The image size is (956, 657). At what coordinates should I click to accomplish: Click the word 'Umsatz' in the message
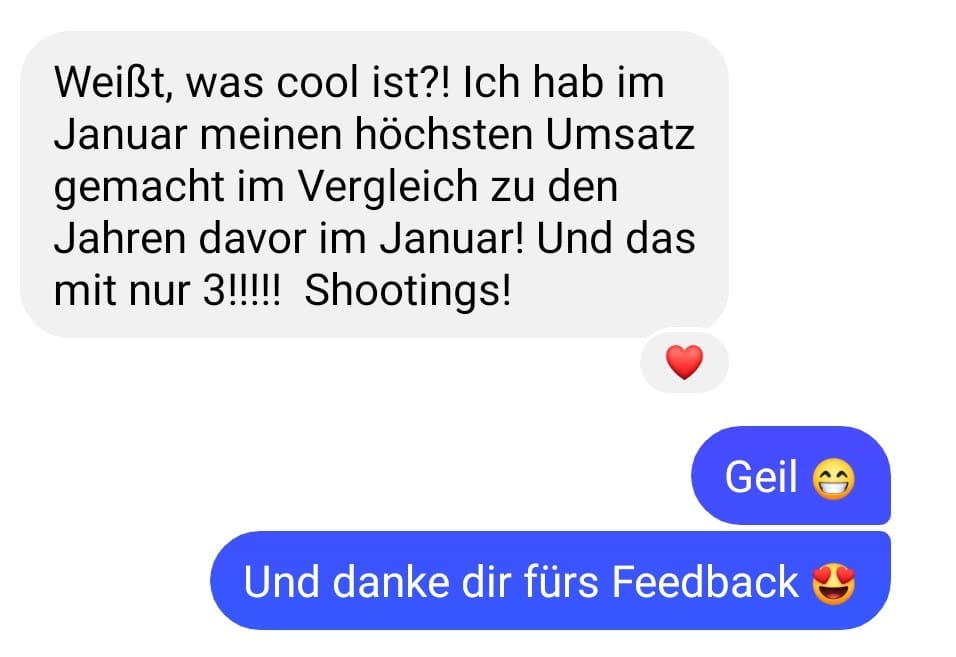pos(620,134)
